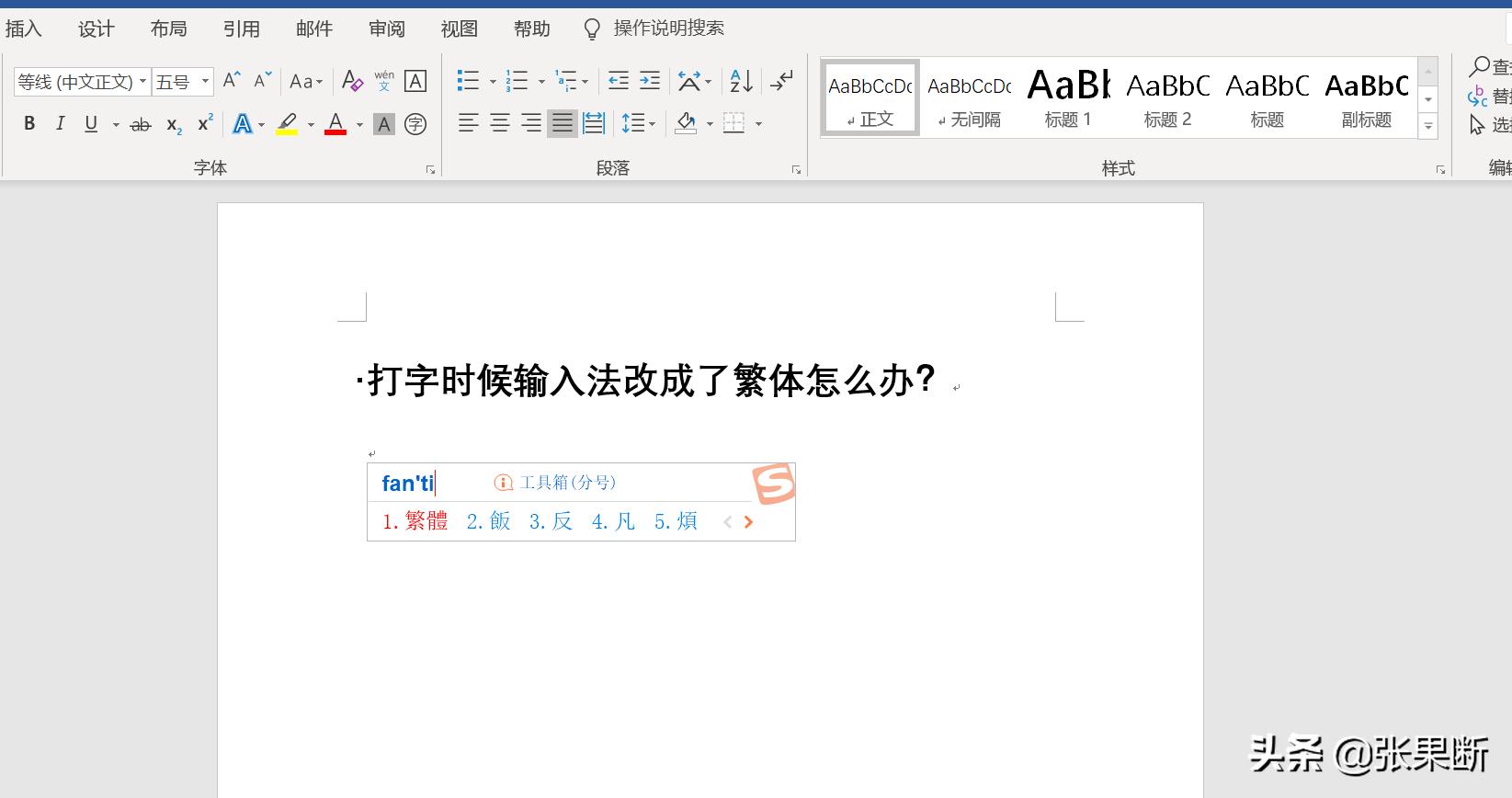
Task: Apply the yellow text highlight color
Action: [287, 123]
